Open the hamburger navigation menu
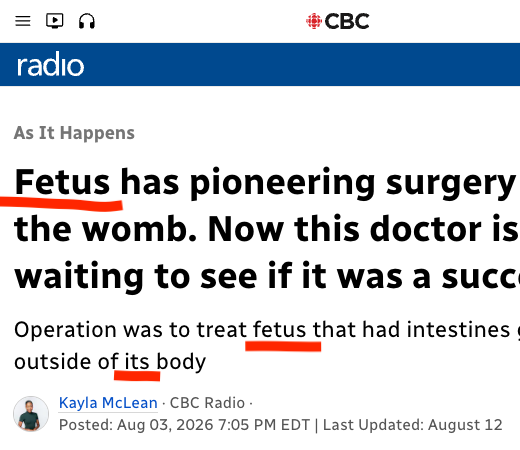The image size is (520, 450). 23,21
